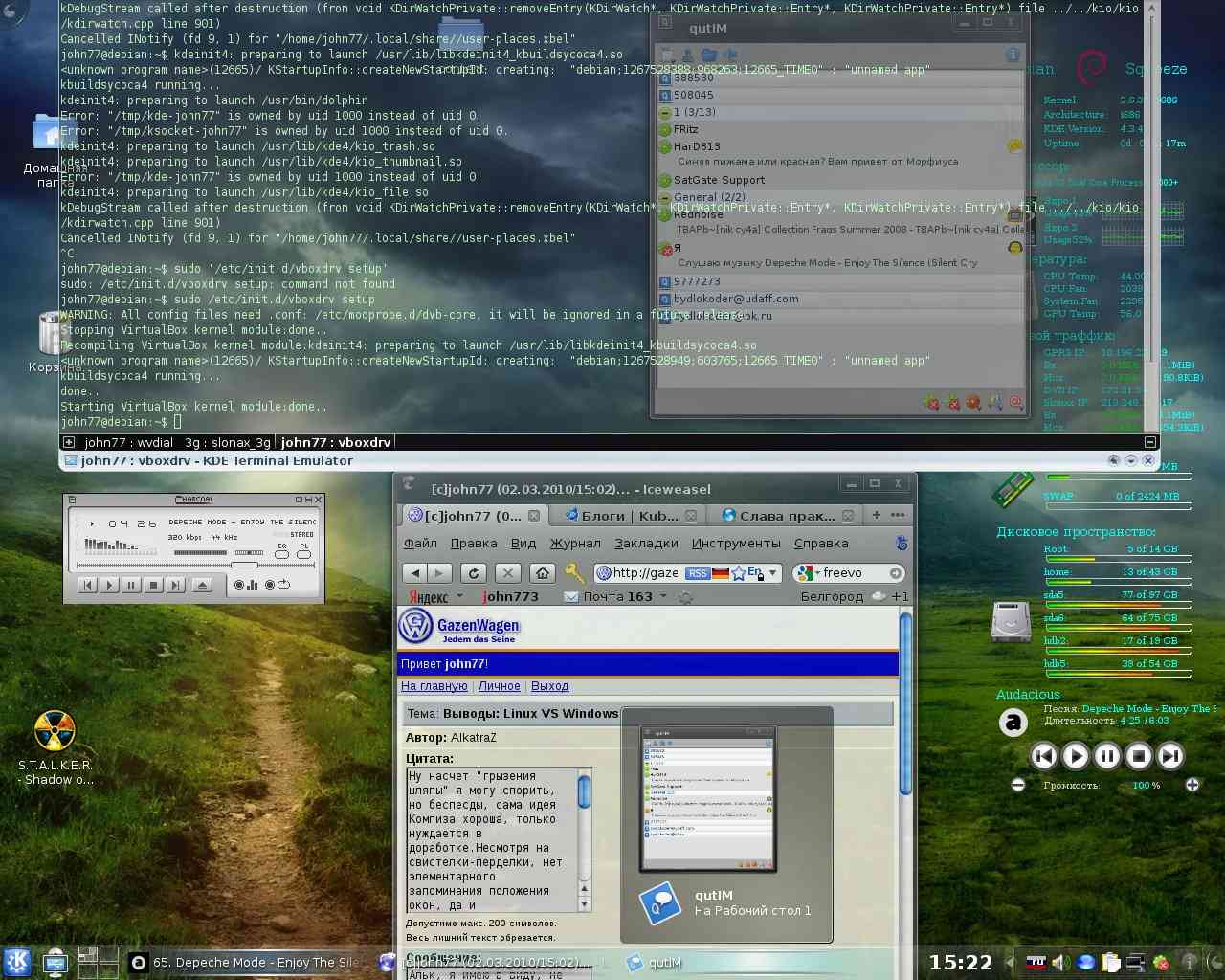The height and width of the screenshot is (980, 1225).
Task: Open the address bar history dropdown
Action: [772, 573]
